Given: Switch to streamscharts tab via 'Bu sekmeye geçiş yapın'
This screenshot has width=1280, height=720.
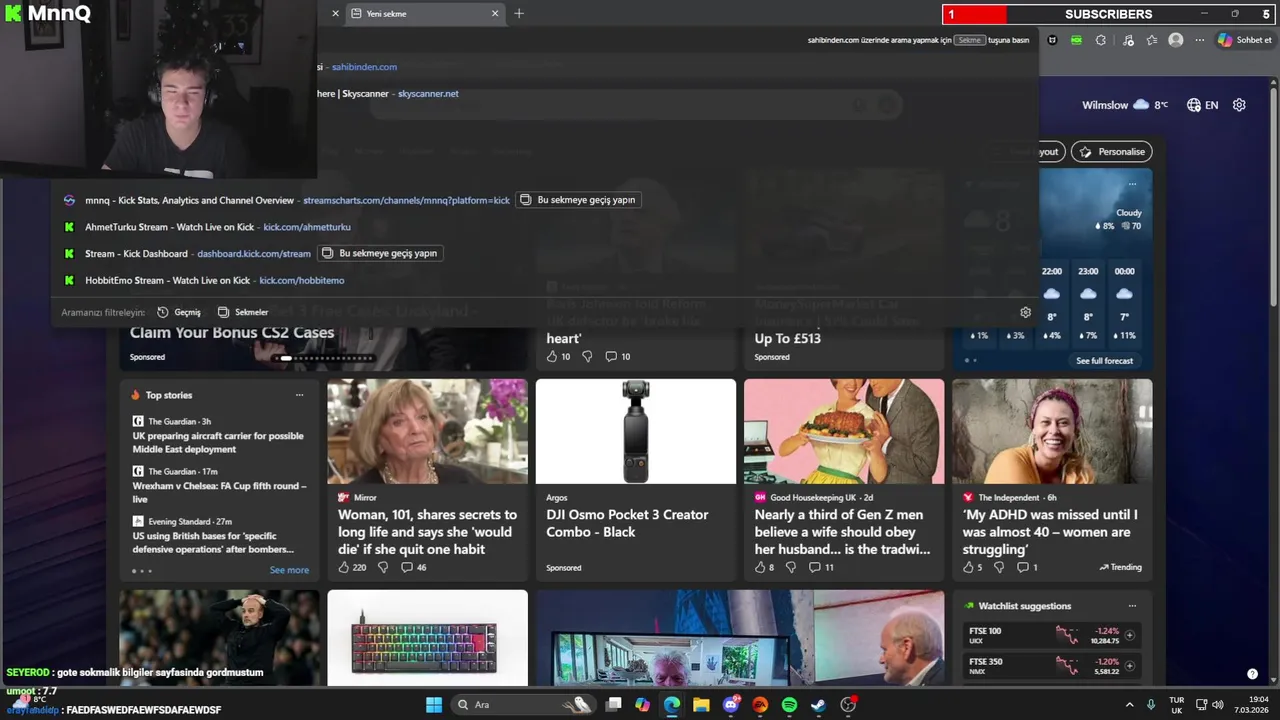Looking at the screenshot, I should click(577, 200).
